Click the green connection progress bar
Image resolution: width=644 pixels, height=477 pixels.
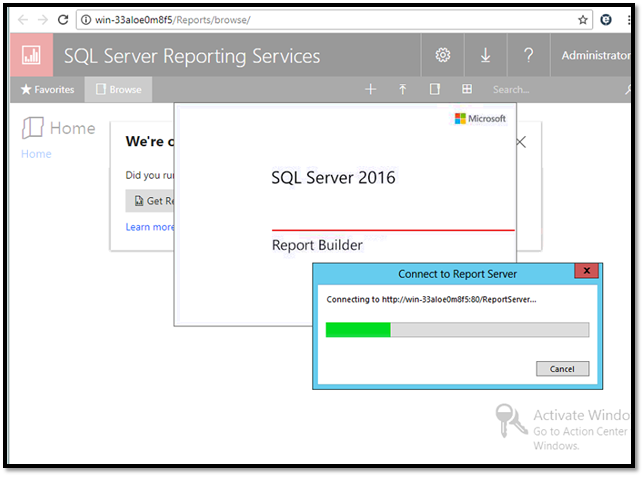point(358,330)
